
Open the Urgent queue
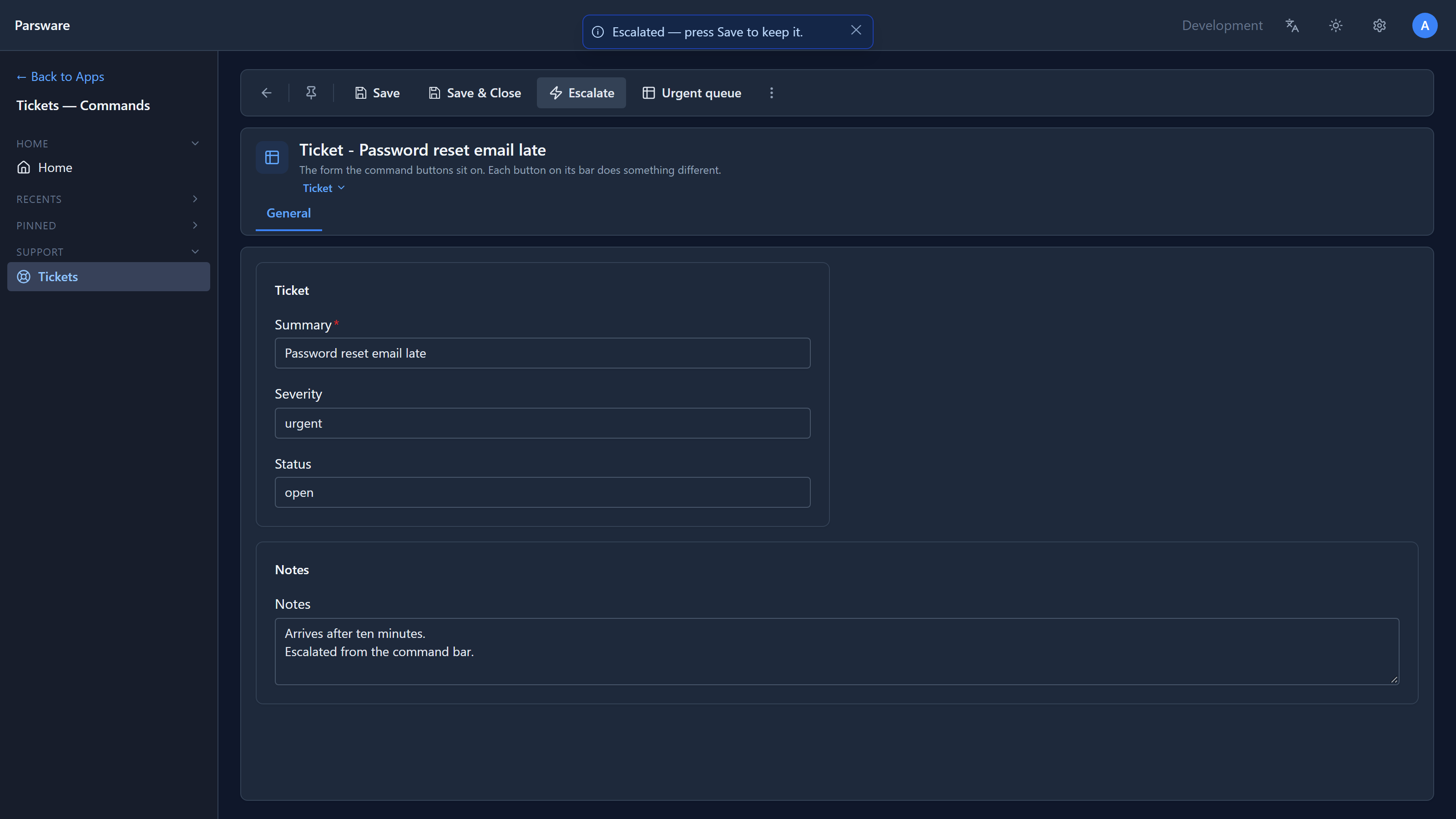[x=692, y=93]
